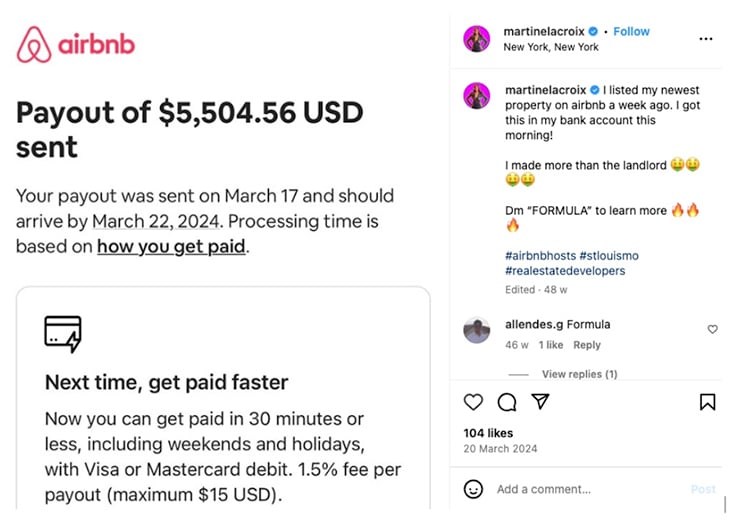Screen dimensions: 750x528
Task: Save the post with the bookmark icon
Action: [x=707, y=402]
